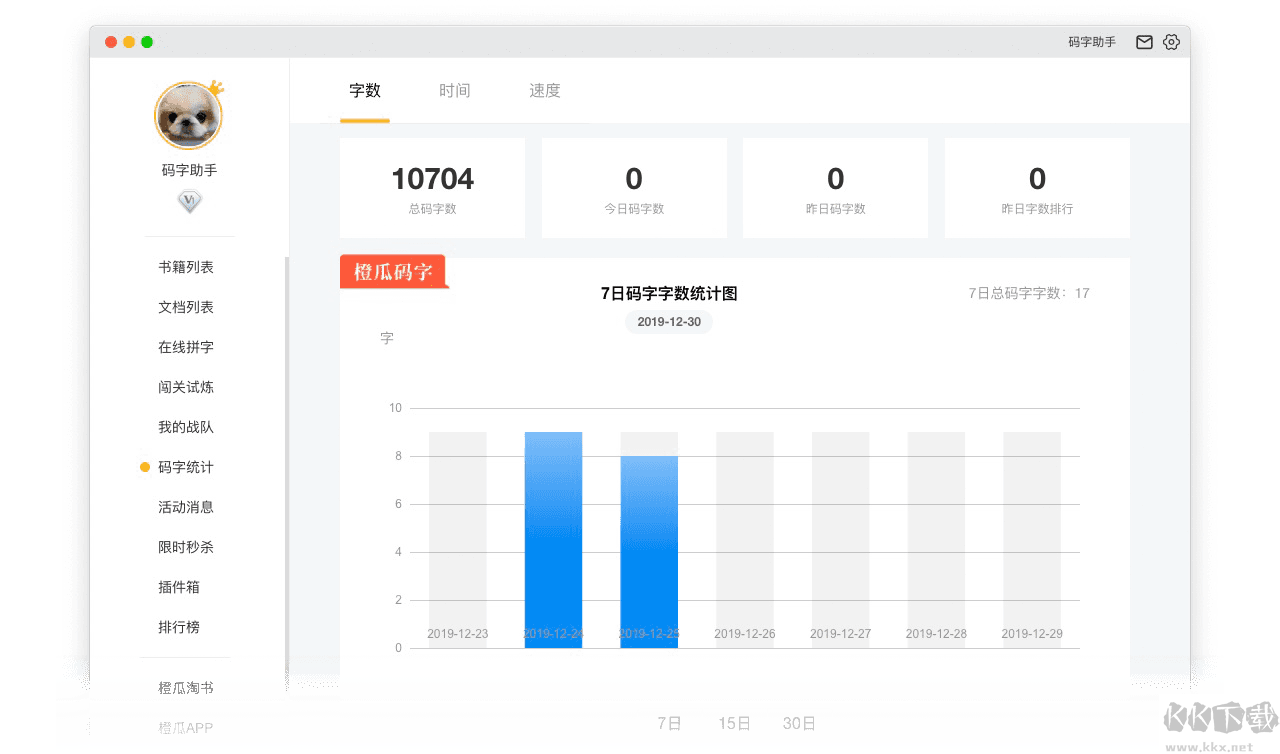1280x754 pixels.
Task: Switch to the 字数 tab
Action: point(365,91)
